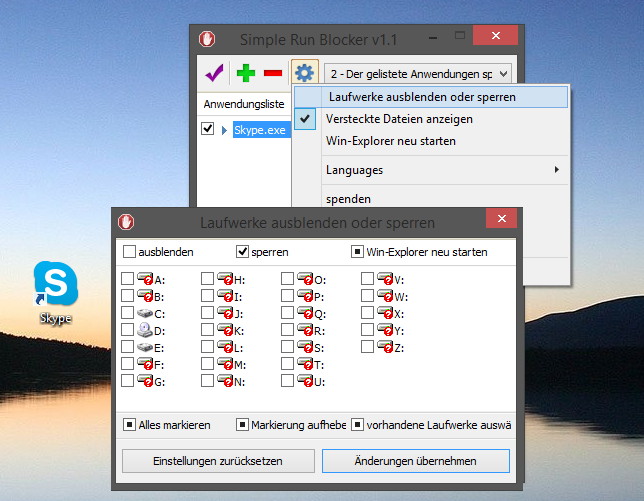
Task: Click Änderungen übernehmen button
Action: [x=416, y=461]
